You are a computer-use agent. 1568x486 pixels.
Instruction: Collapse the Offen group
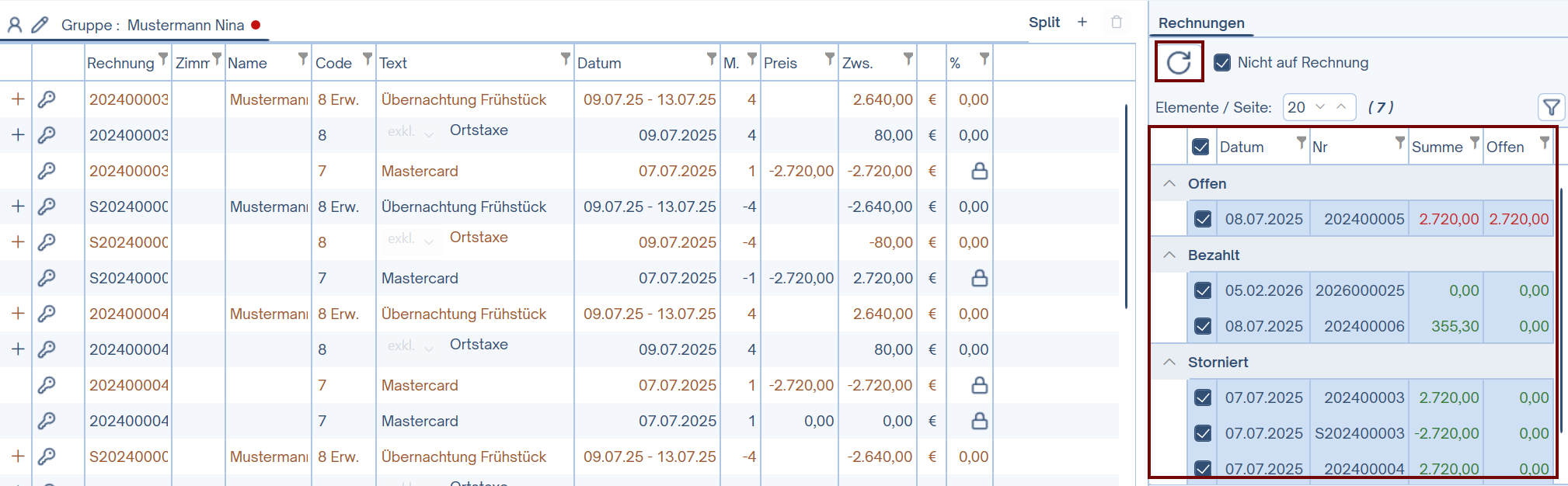coord(1169,183)
